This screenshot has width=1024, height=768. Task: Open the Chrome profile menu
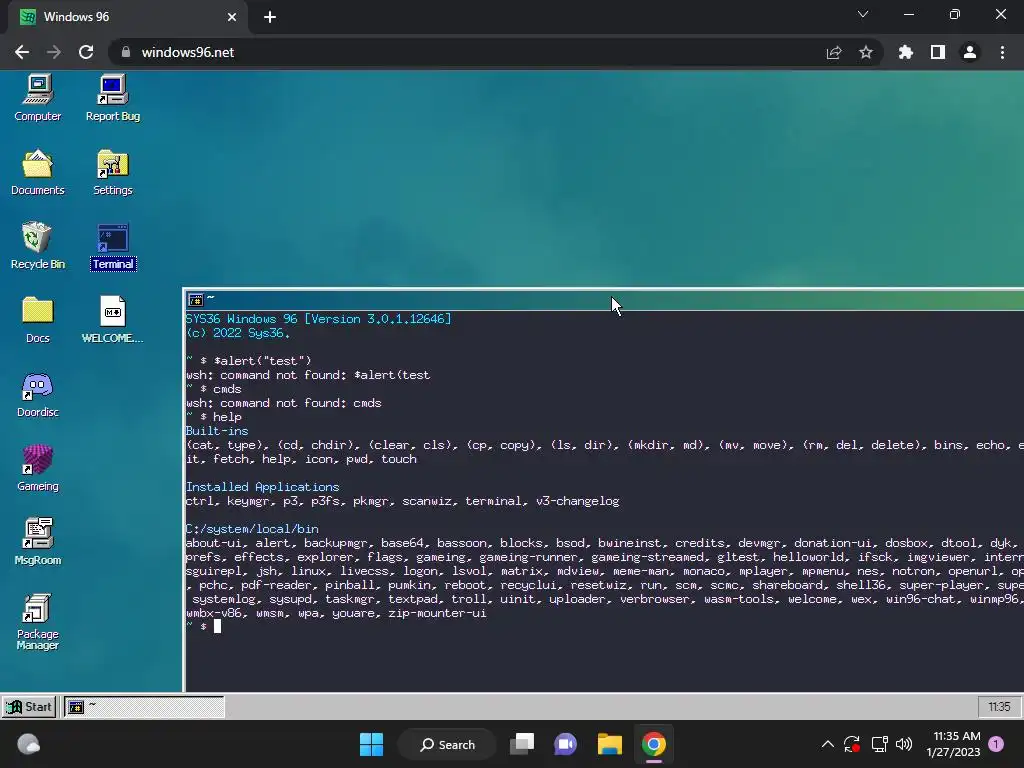tap(970, 52)
